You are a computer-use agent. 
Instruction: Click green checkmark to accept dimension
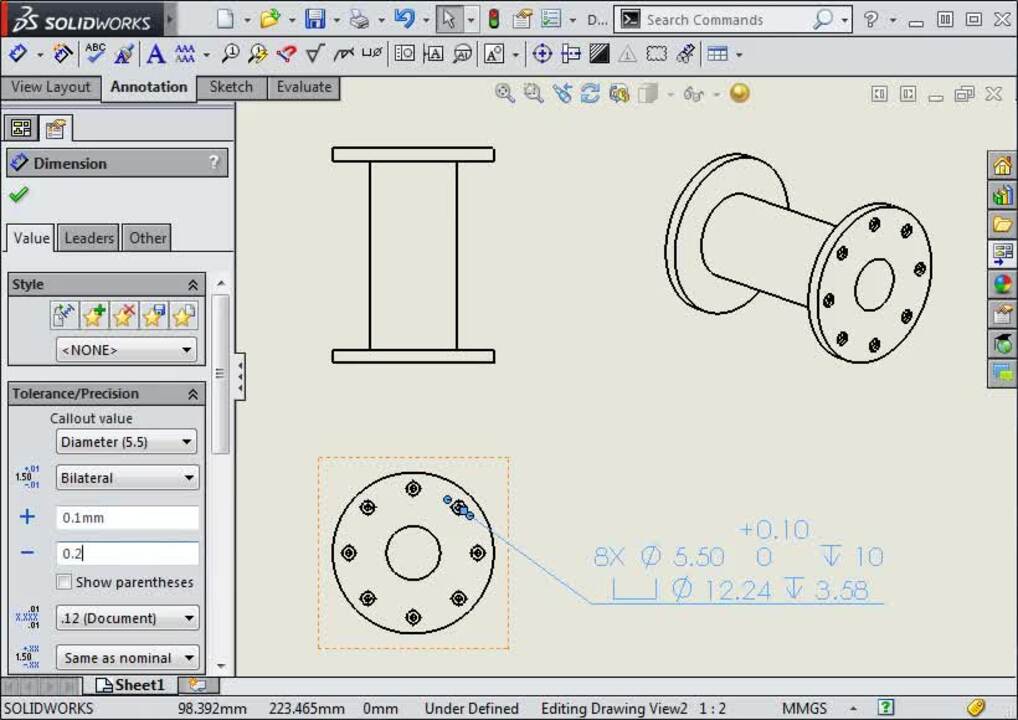click(x=18, y=195)
